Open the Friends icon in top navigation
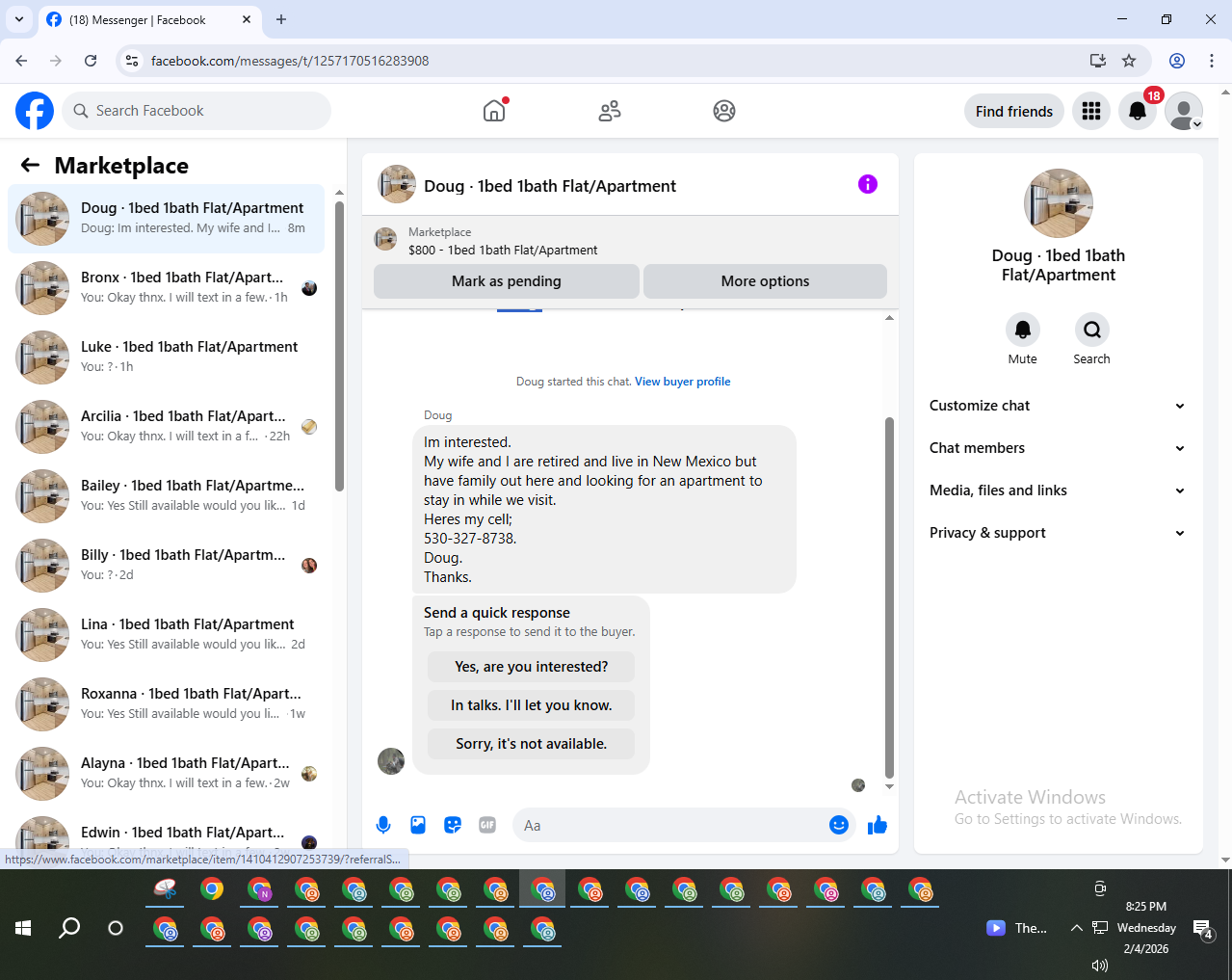 point(610,111)
